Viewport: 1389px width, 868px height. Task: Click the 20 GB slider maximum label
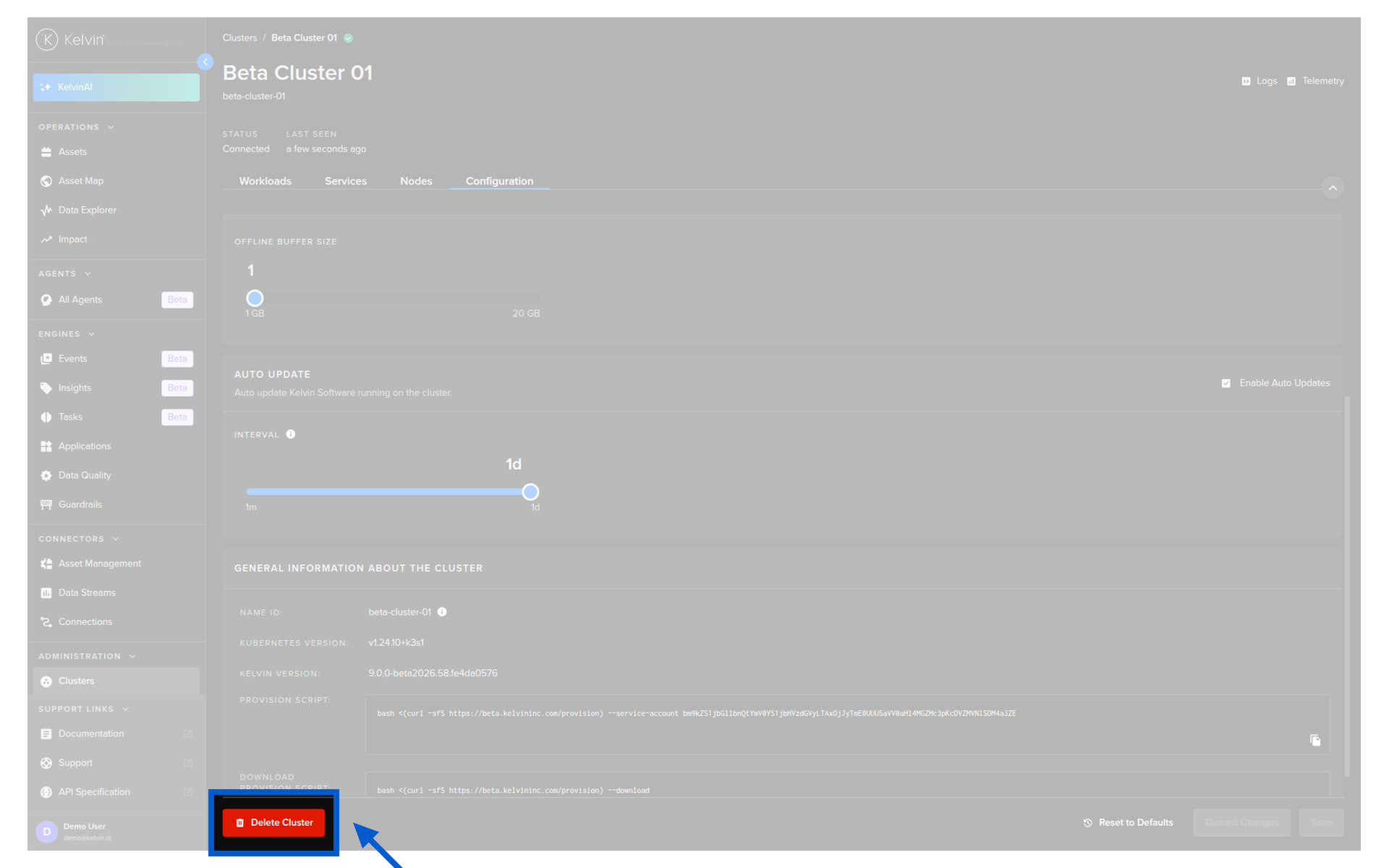(x=526, y=313)
